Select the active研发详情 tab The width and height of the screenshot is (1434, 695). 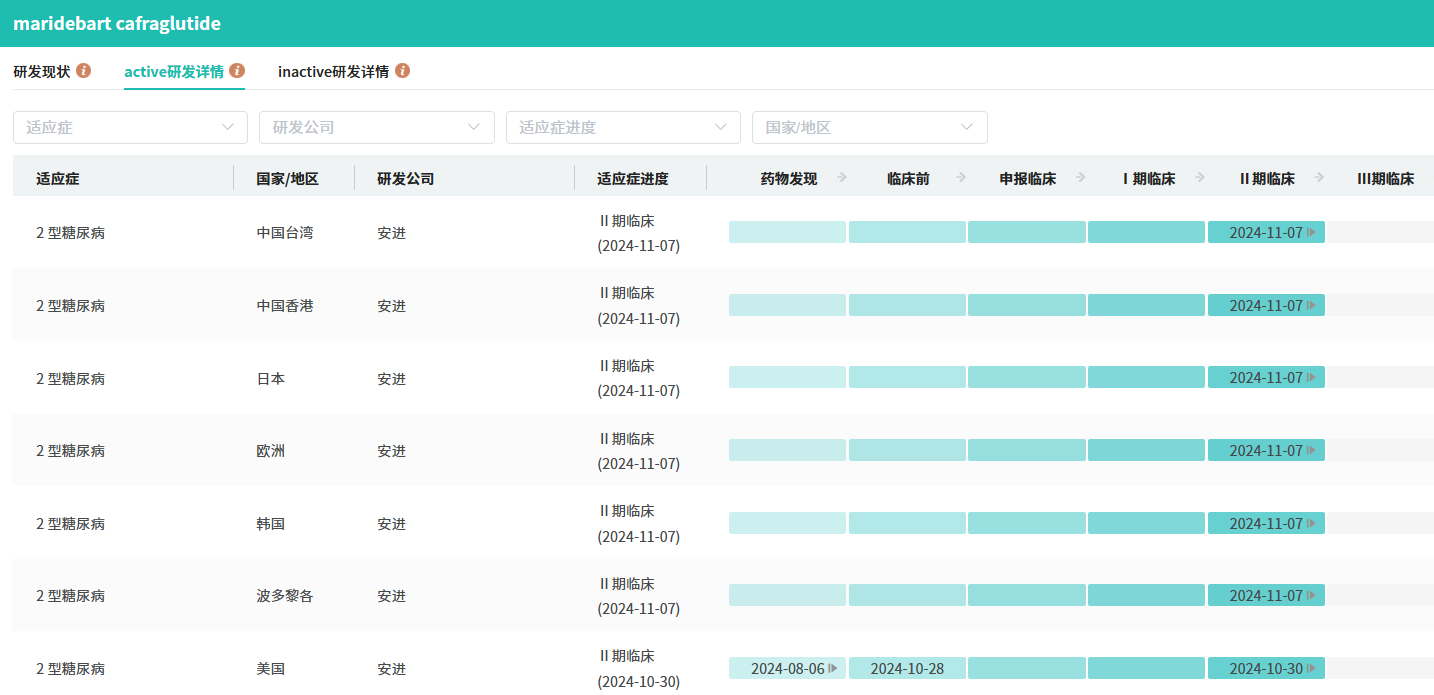pyautogui.click(x=174, y=72)
